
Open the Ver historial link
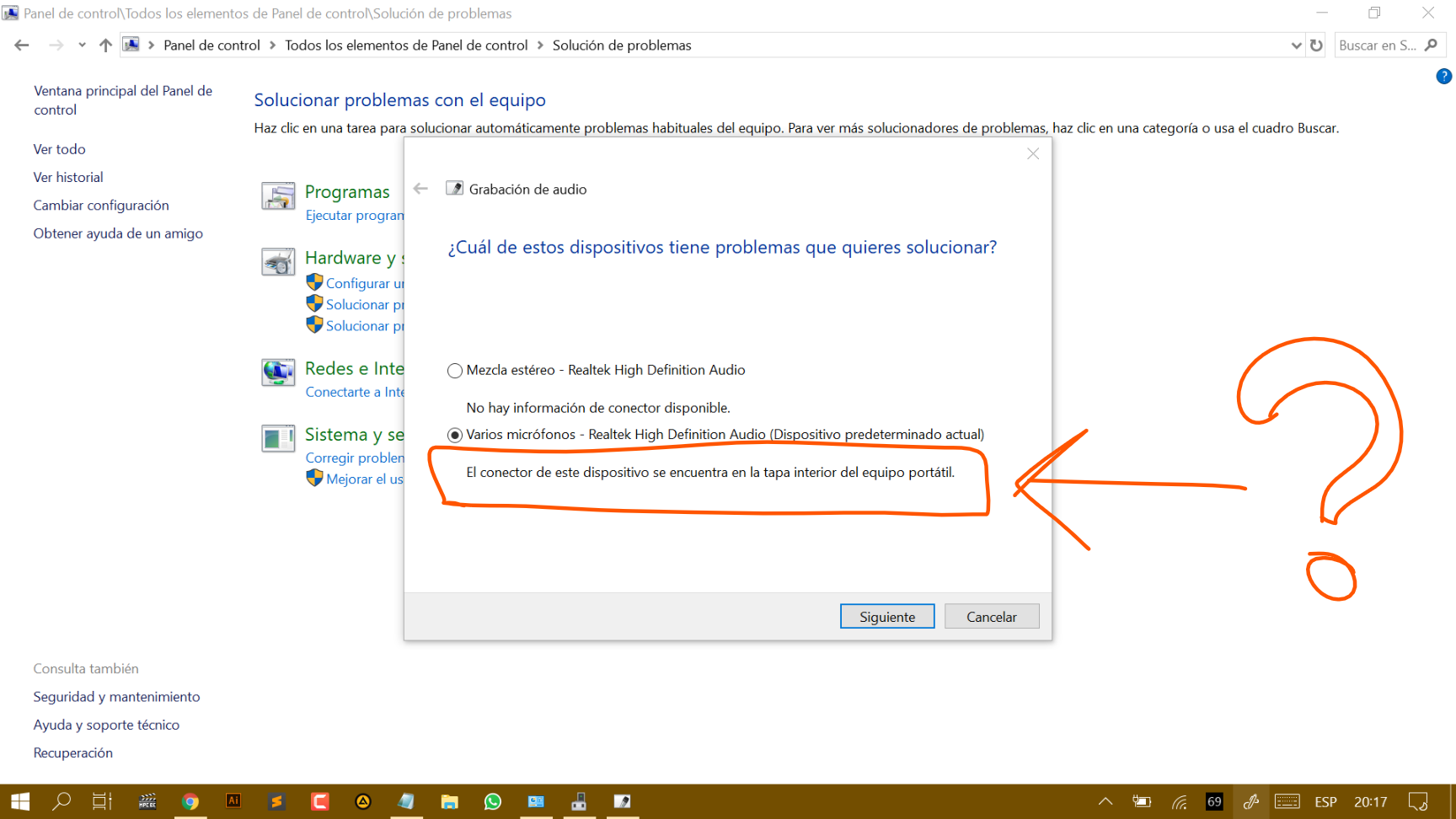tap(68, 178)
